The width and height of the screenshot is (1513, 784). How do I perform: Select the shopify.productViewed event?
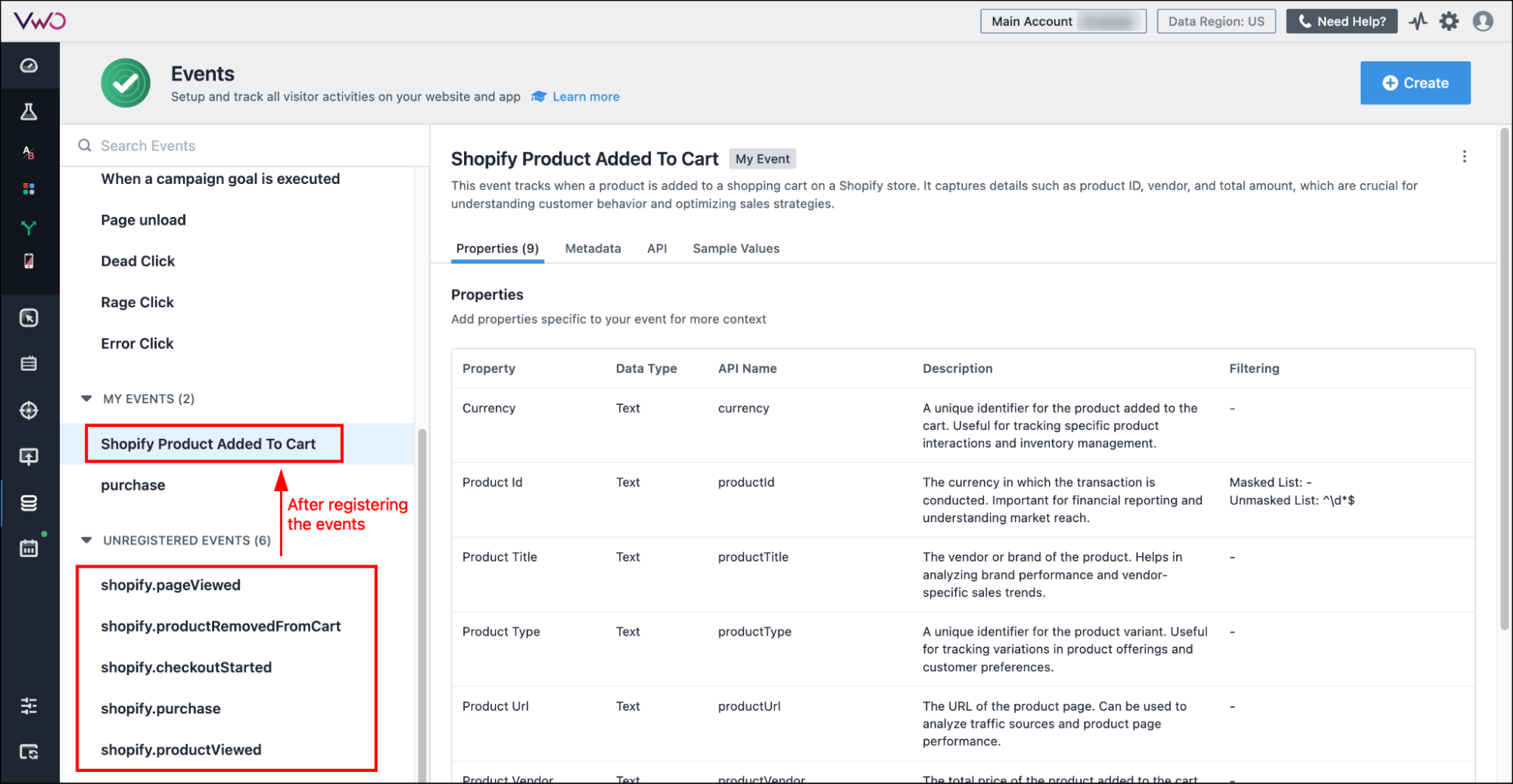pyautogui.click(x=181, y=750)
